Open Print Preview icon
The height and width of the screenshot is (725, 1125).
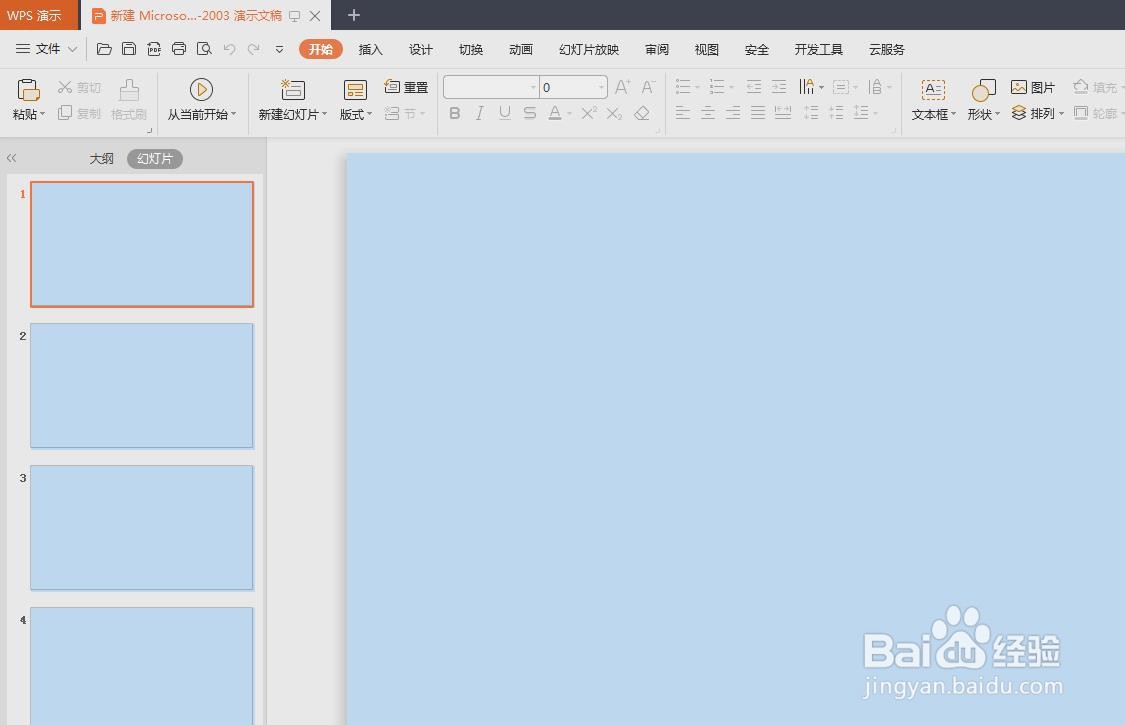coord(204,49)
